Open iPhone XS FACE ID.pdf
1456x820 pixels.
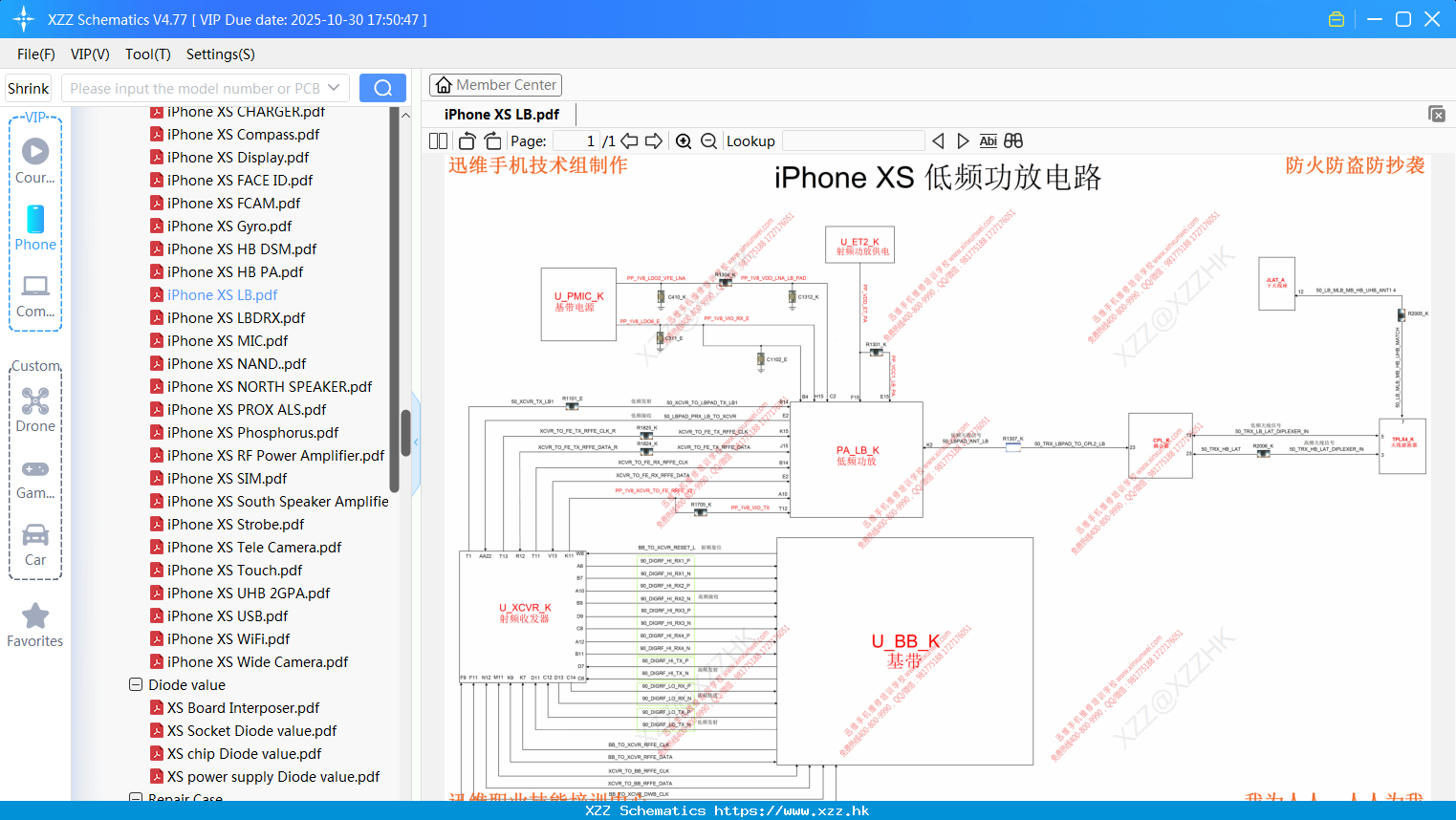tap(240, 180)
